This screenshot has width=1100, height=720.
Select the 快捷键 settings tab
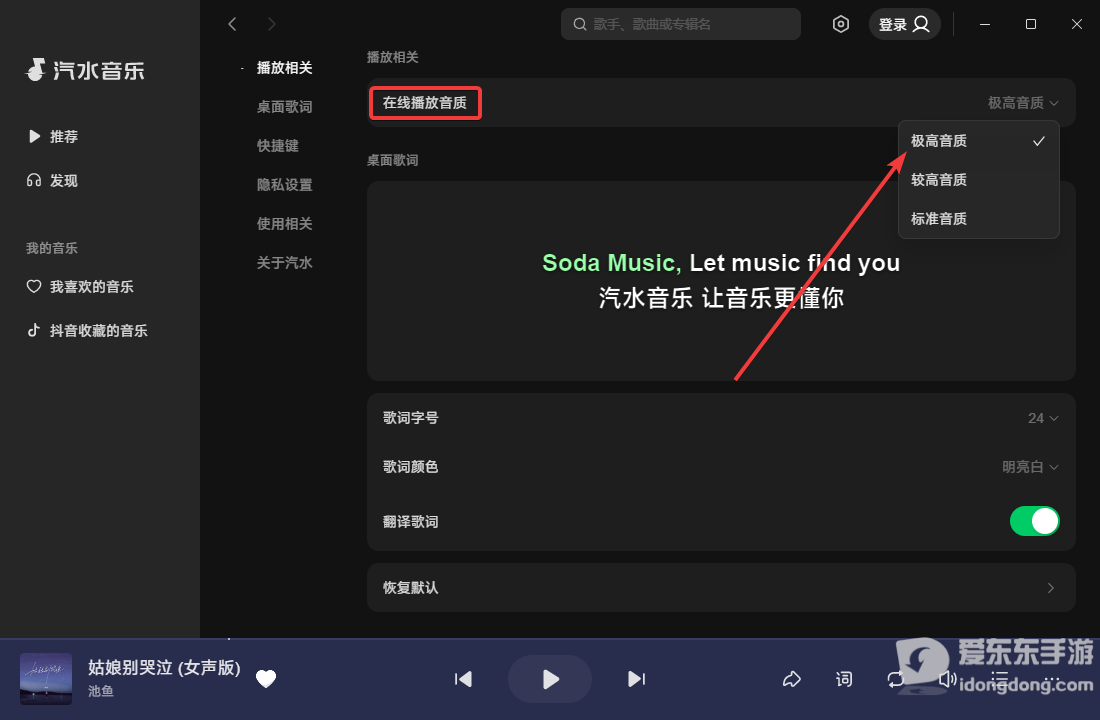coord(278,145)
